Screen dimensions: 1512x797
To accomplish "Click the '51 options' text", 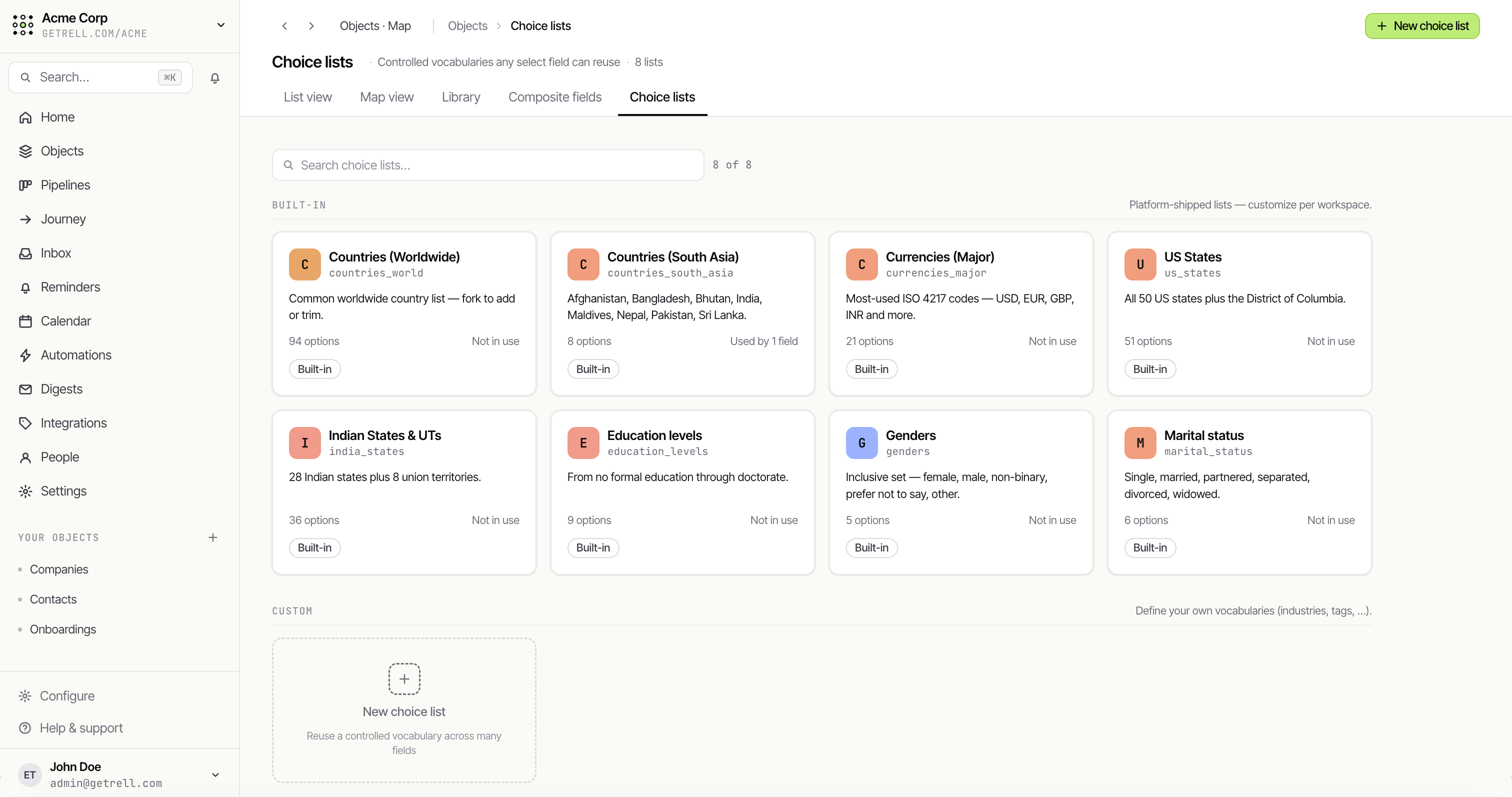I will click(x=1147, y=341).
